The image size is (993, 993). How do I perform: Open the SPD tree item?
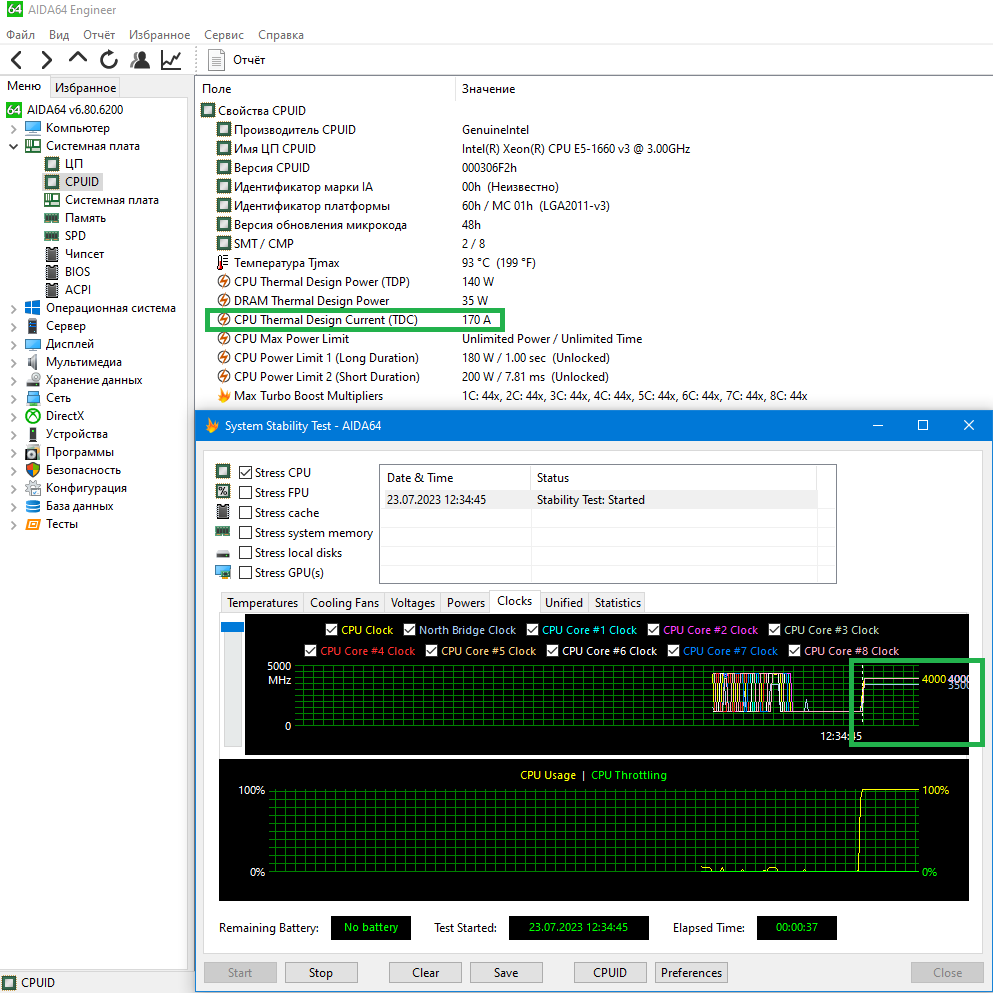[75, 236]
